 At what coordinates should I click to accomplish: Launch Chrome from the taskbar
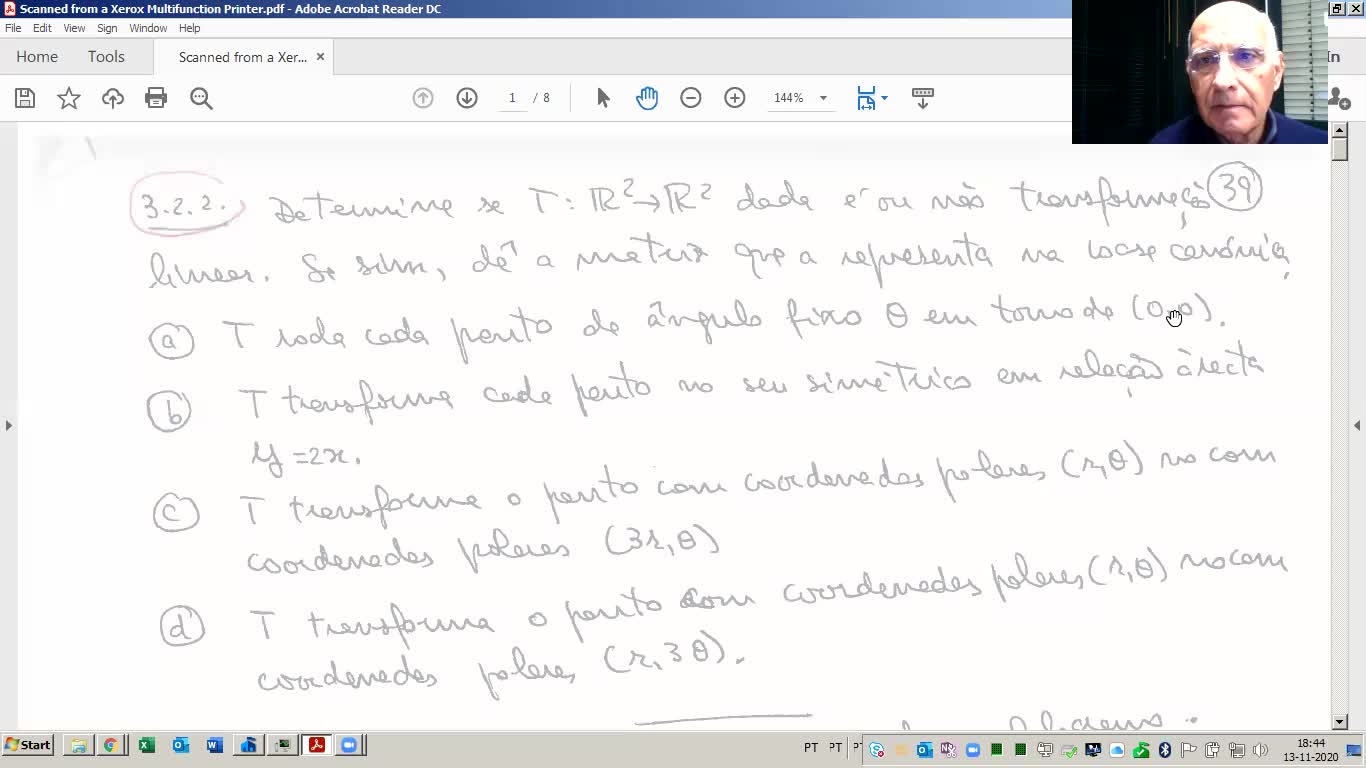point(111,745)
